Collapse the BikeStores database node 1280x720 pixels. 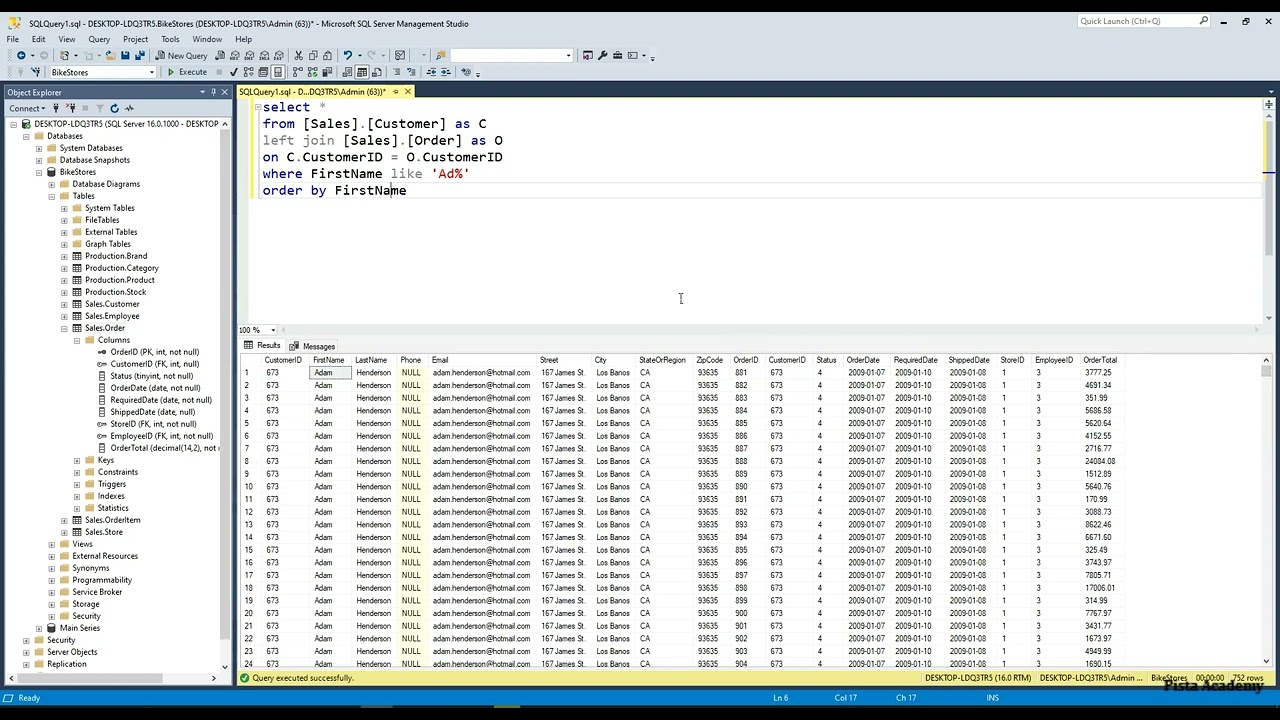pos(39,172)
